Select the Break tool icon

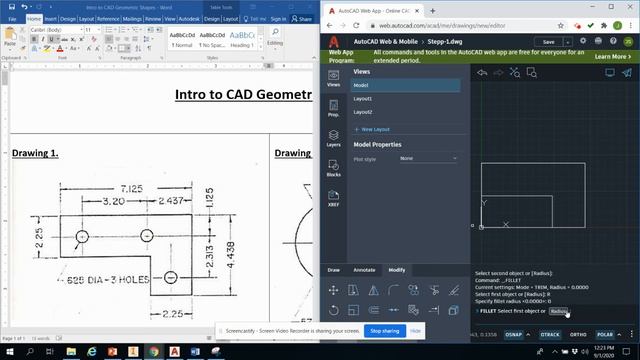click(393, 310)
